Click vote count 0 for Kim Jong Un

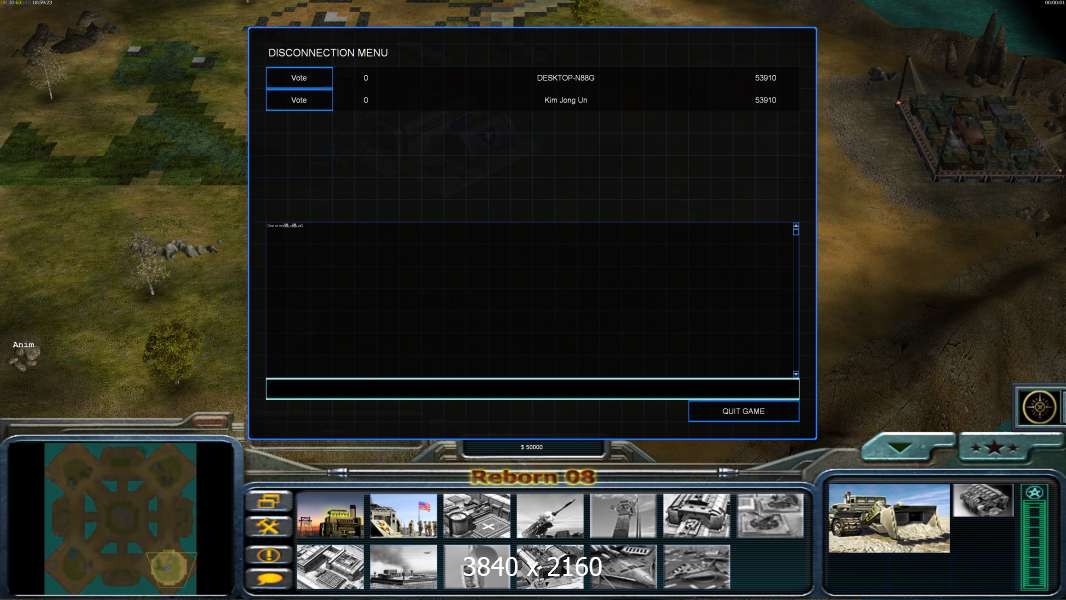[x=366, y=100]
